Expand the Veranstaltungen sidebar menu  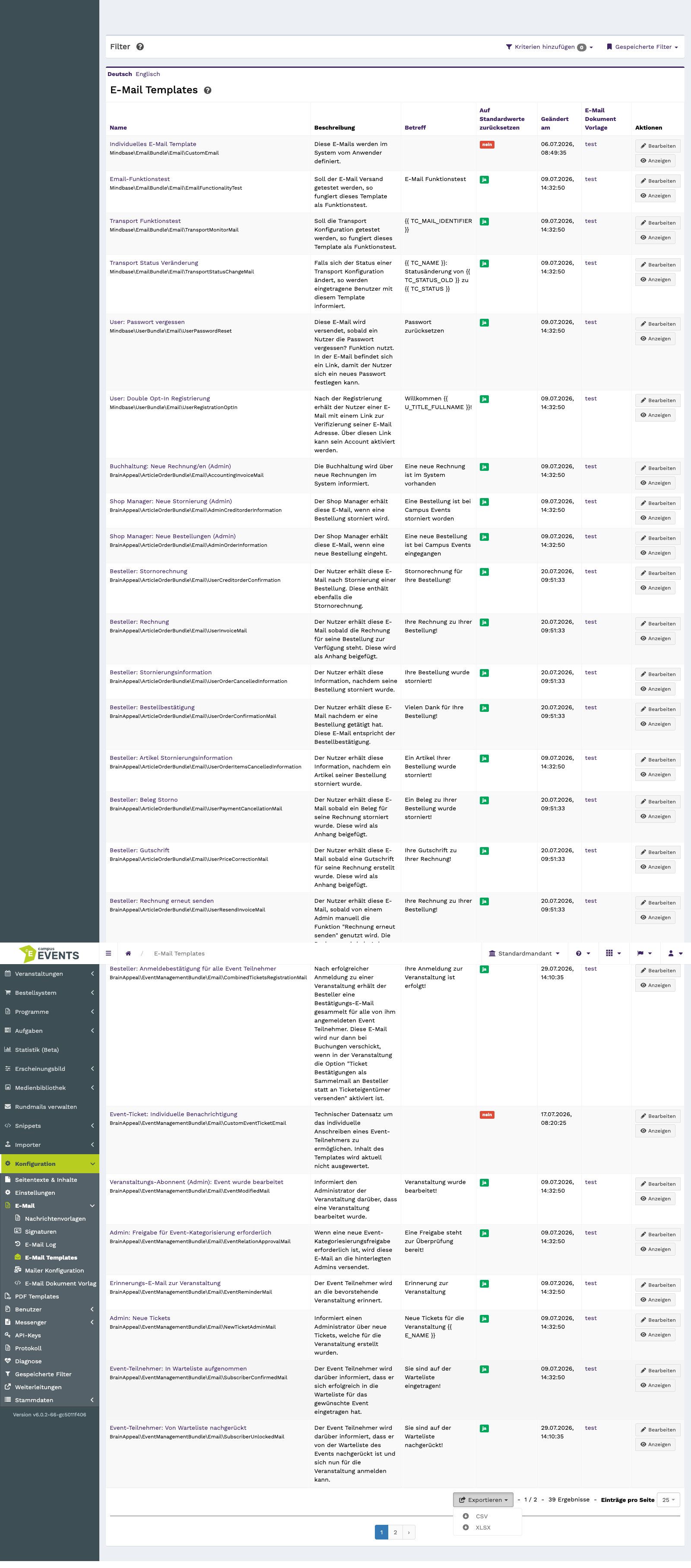tap(49, 974)
